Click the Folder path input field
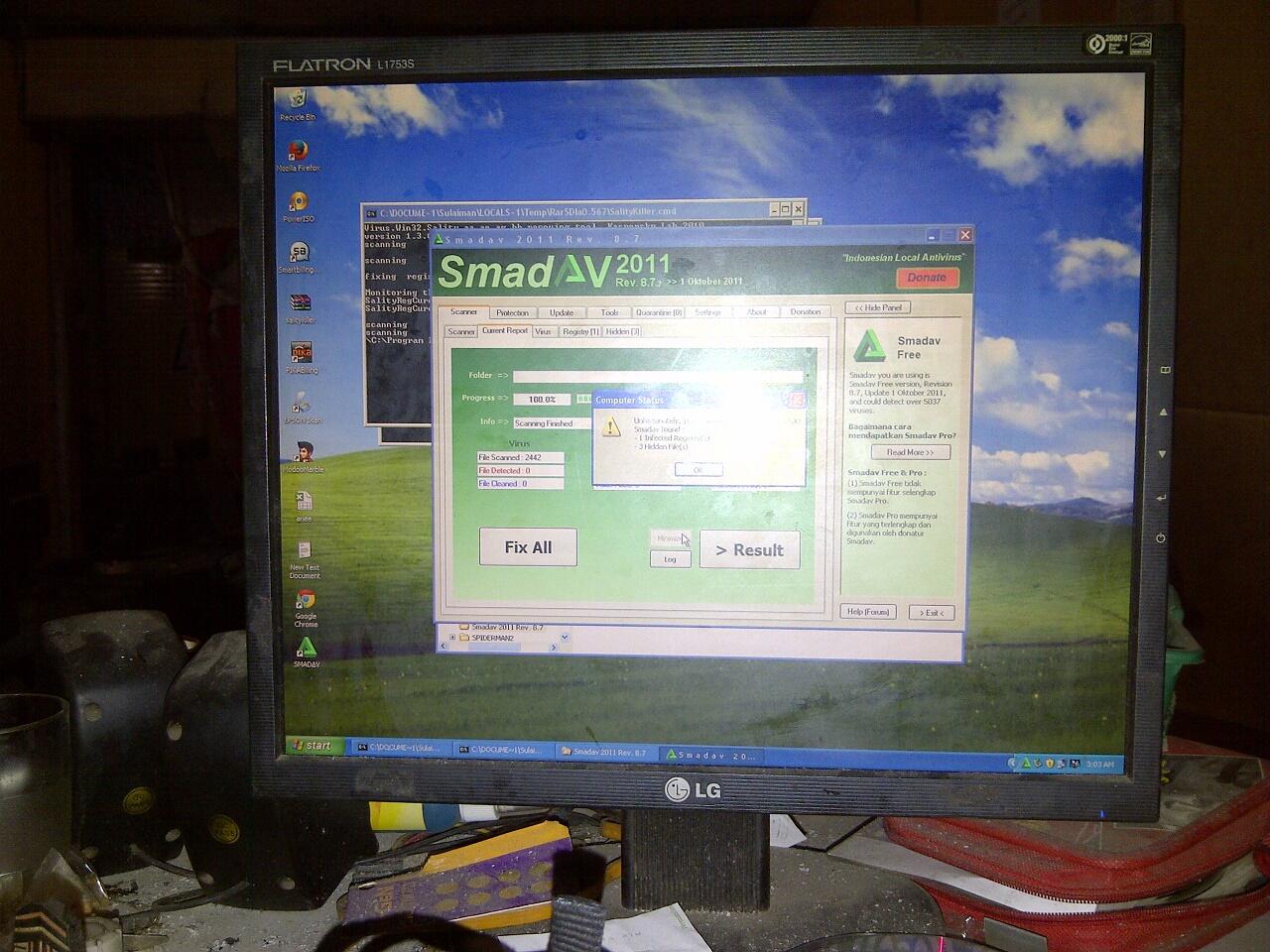 point(658,376)
